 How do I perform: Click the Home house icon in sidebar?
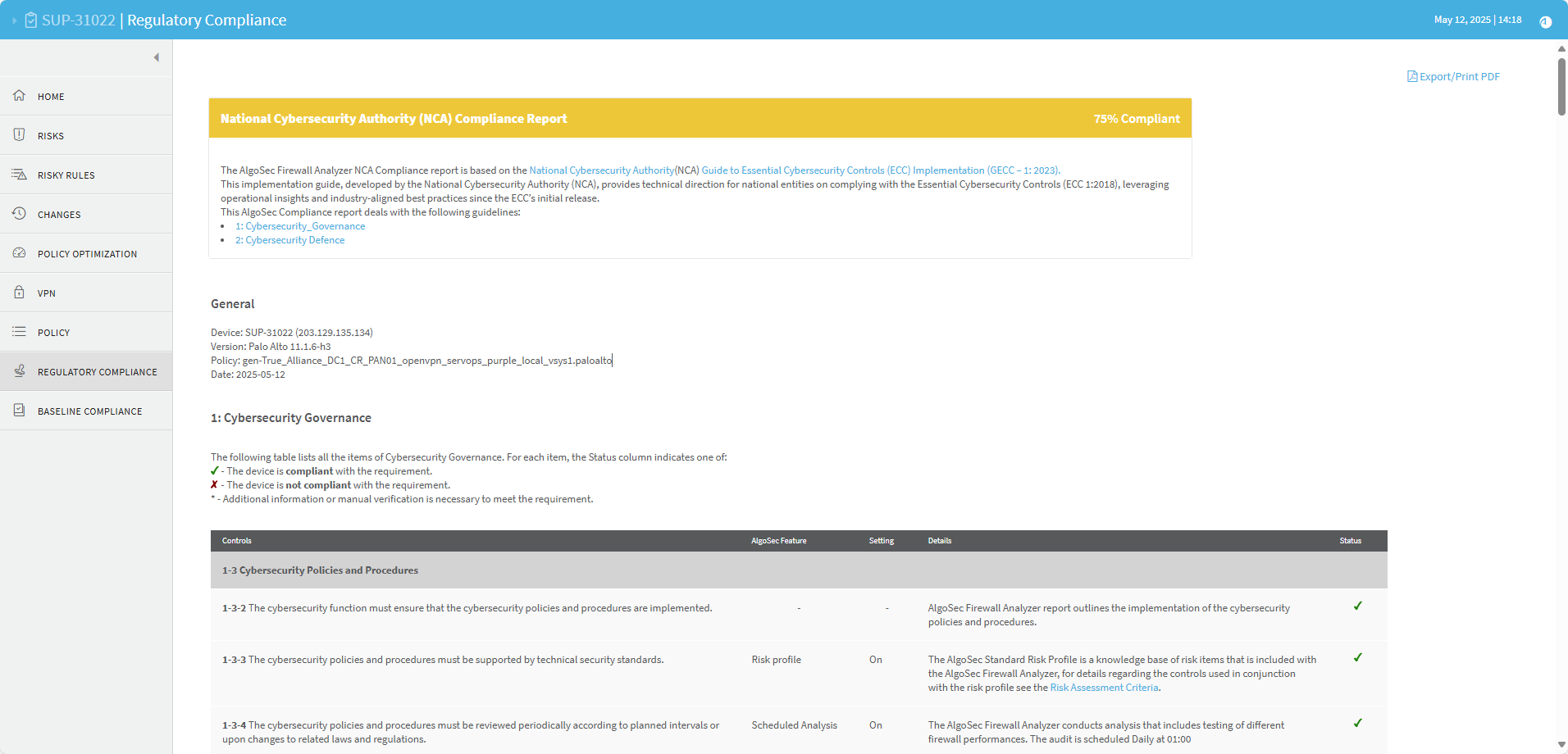tap(20, 96)
